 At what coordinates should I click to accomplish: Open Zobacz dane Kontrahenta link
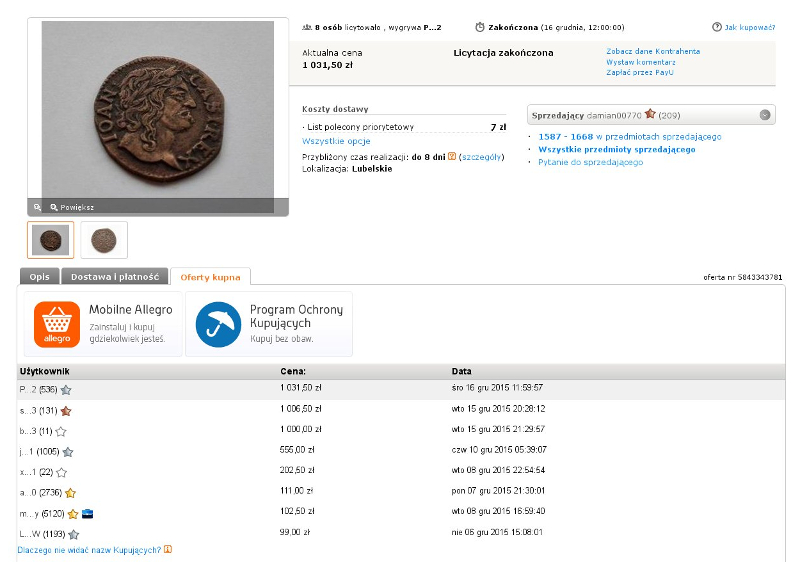point(653,51)
